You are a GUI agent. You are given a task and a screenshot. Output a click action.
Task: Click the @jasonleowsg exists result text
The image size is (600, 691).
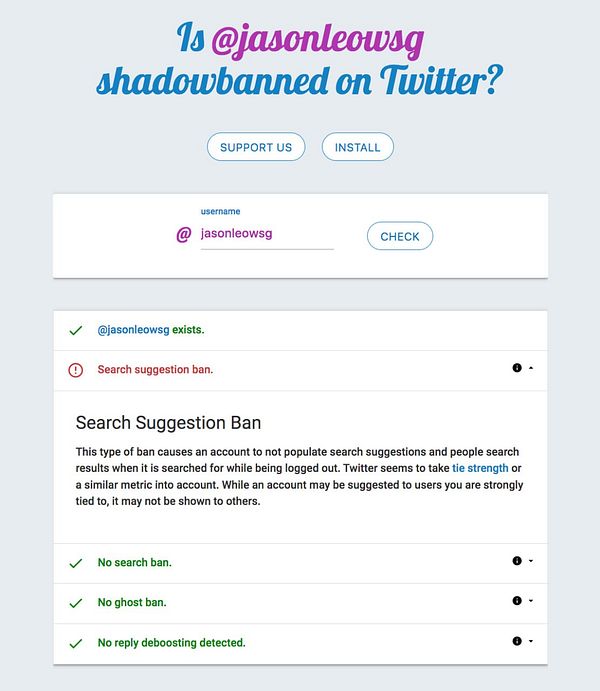[151, 329]
